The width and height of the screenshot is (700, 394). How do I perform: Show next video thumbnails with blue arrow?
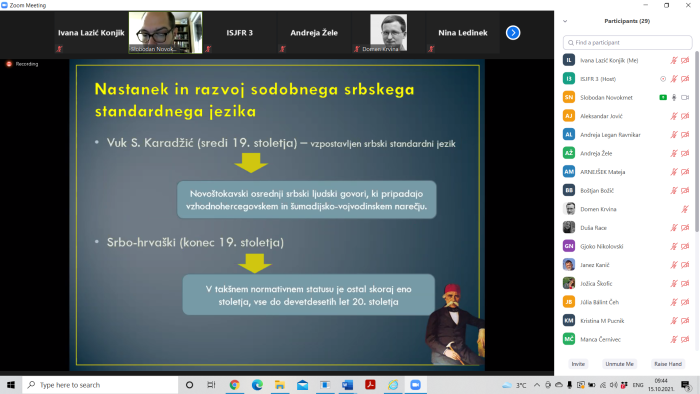pos(513,33)
